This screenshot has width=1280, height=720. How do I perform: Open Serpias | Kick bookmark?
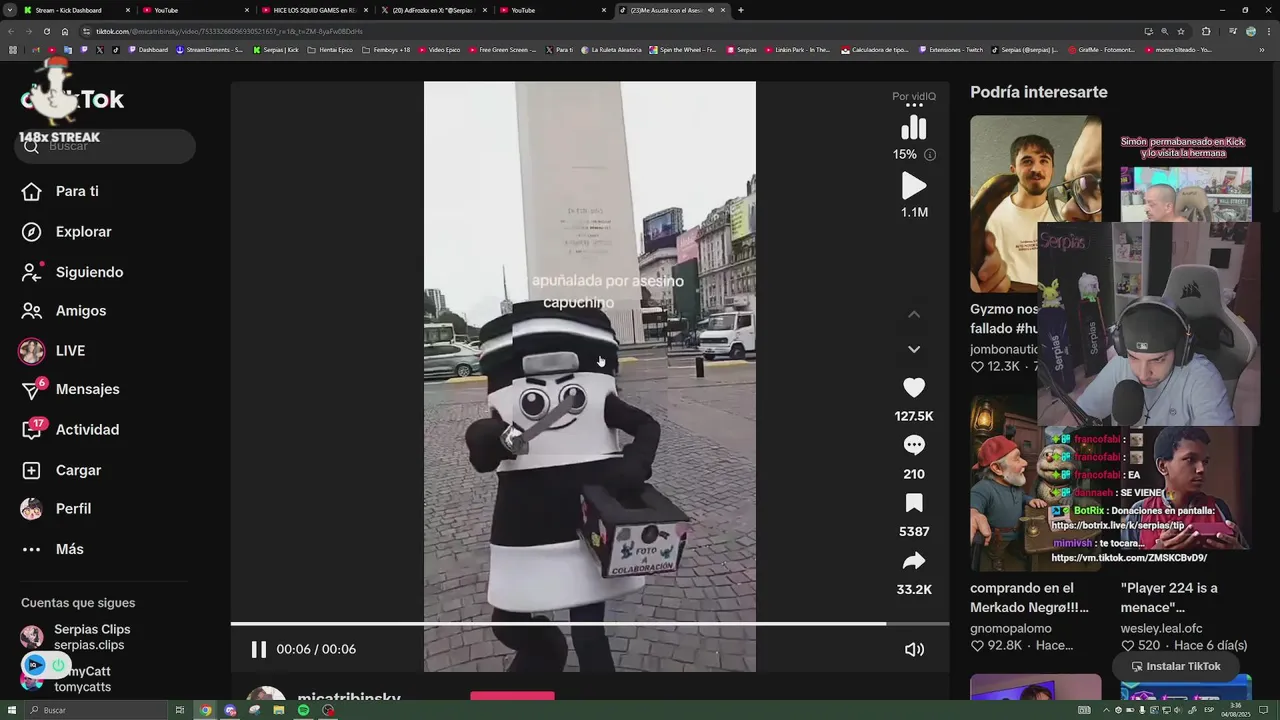[x=276, y=49]
